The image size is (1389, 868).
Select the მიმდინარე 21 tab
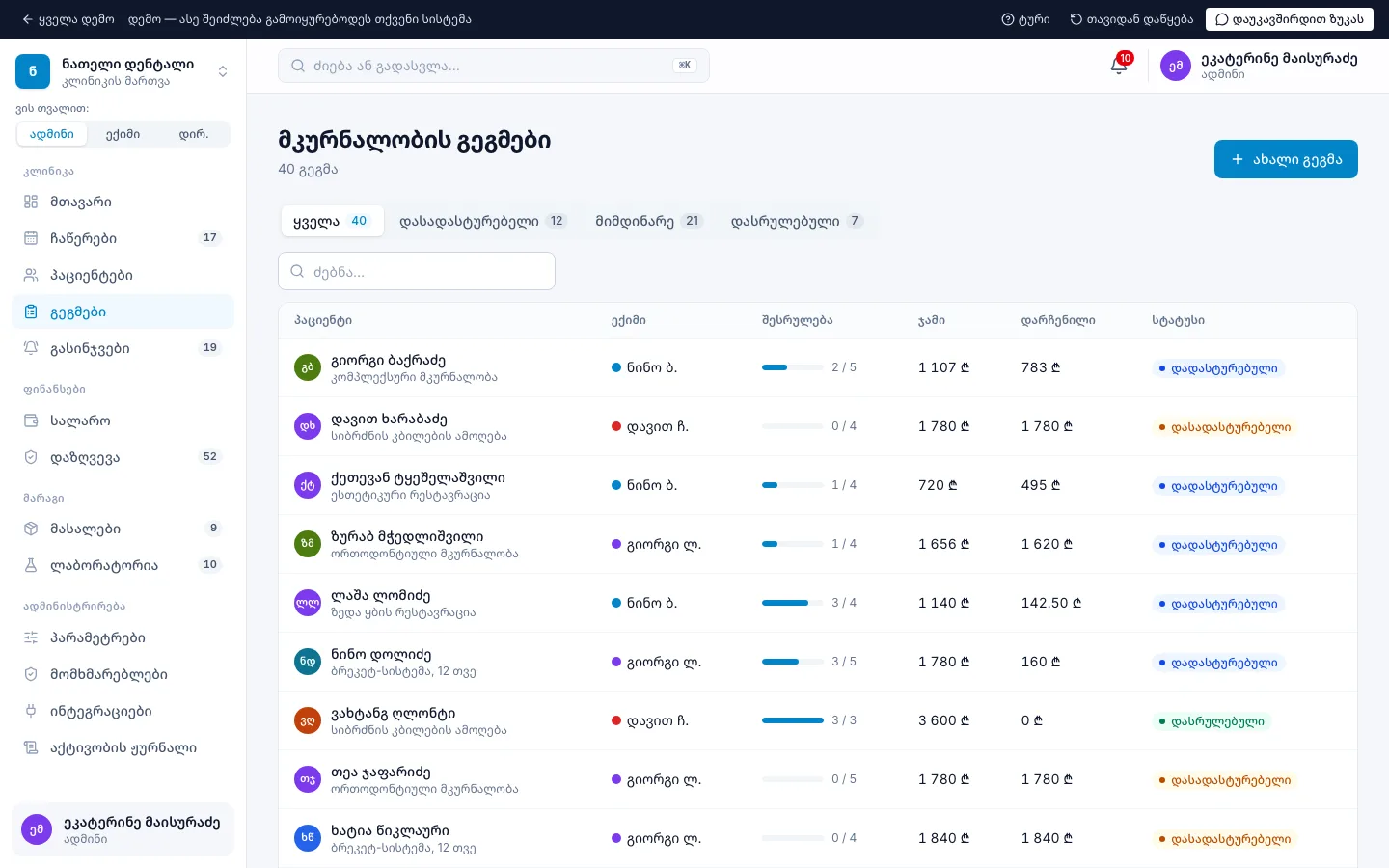649,221
